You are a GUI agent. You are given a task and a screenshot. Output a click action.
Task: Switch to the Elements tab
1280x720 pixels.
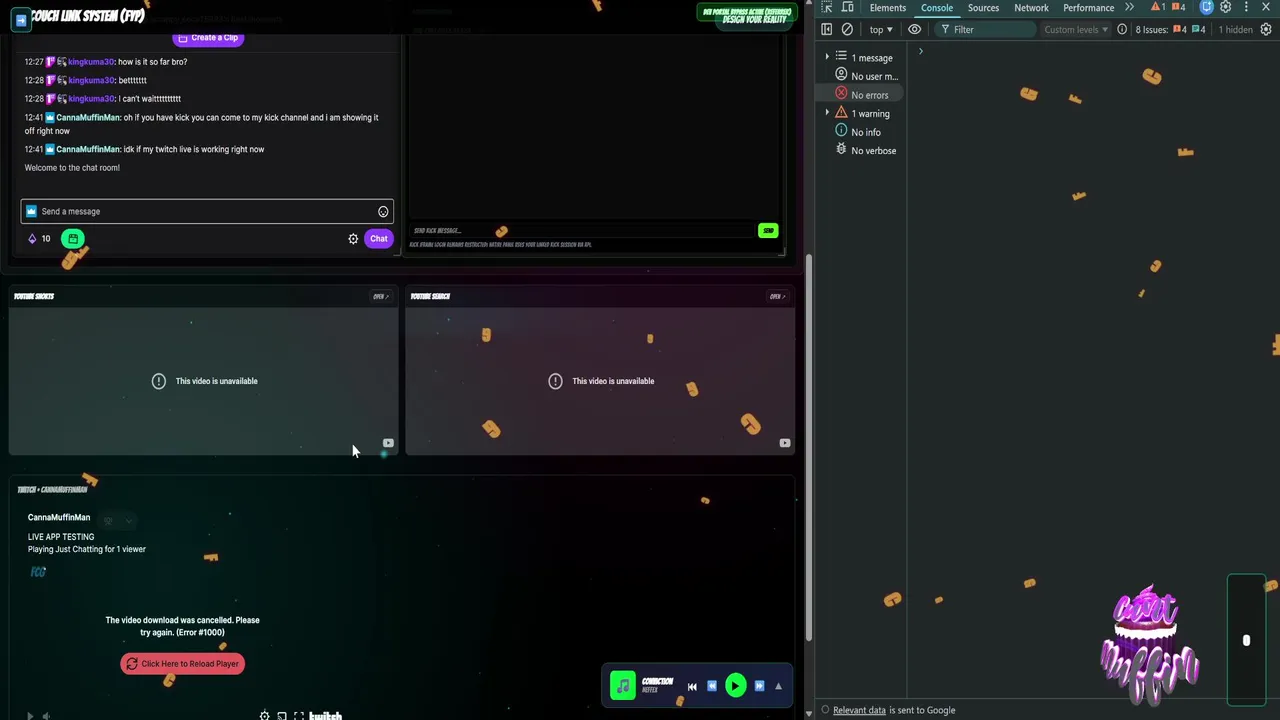point(887,8)
